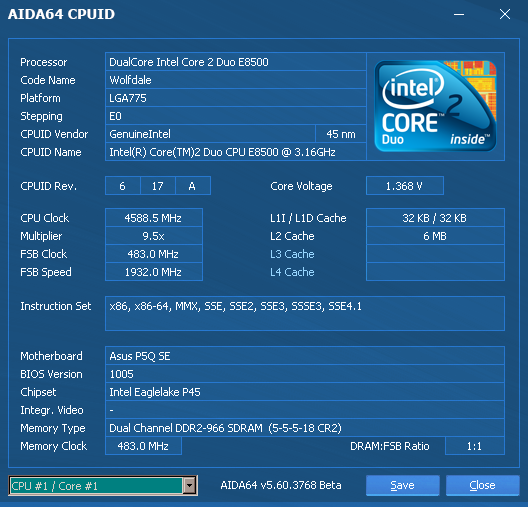The height and width of the screenshot is (507, 528).
Task: Click the Chipset label
Action: click(38, 392)
